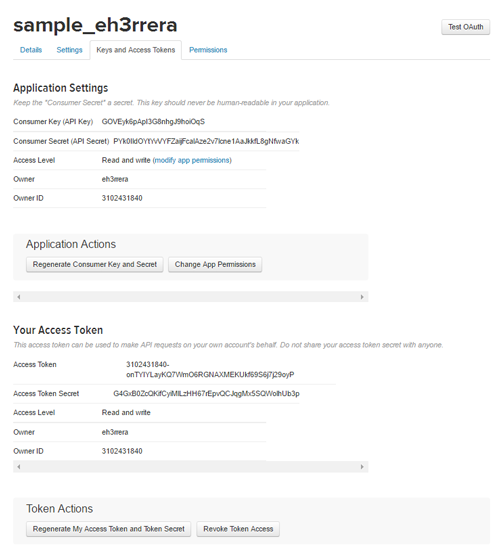The width and height of the screenshot is (500, 548).
Task: Click right arrow of Access Token scrollbar
Action: click(362, 467)
